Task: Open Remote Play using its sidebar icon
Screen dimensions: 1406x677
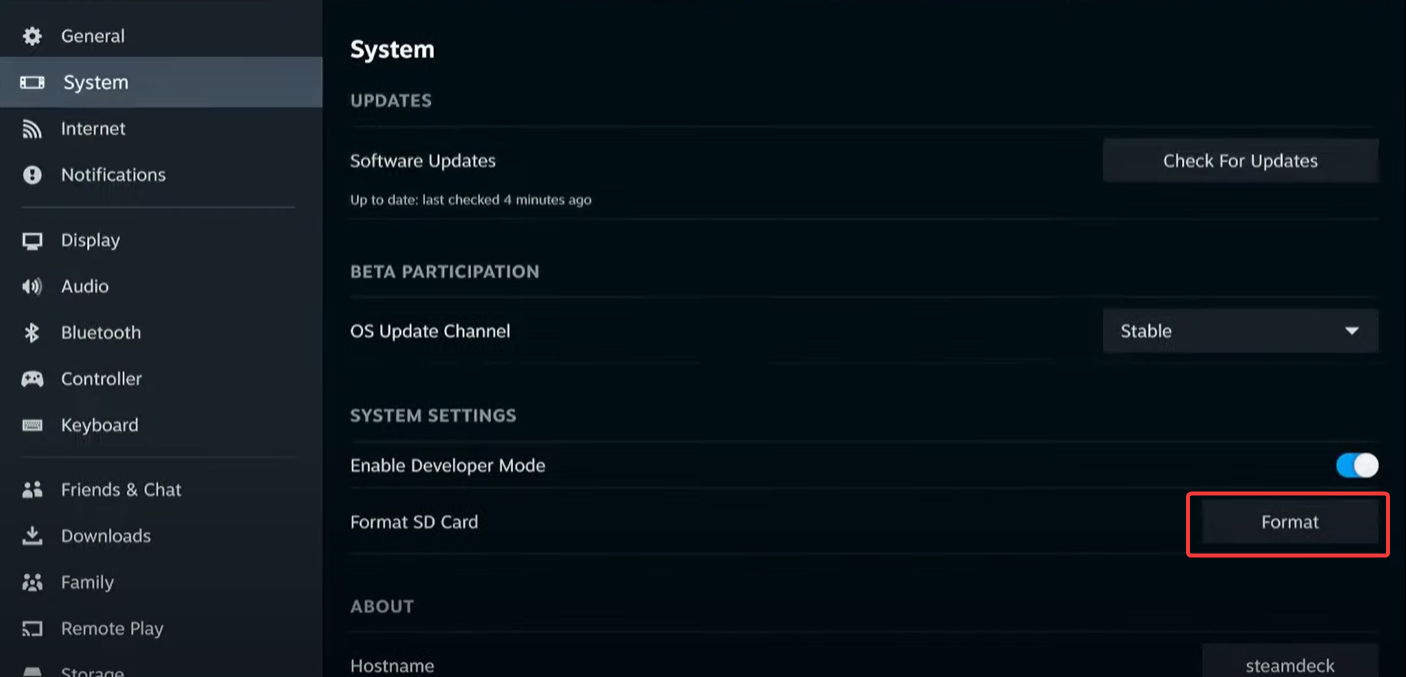Action: point(33,628)
